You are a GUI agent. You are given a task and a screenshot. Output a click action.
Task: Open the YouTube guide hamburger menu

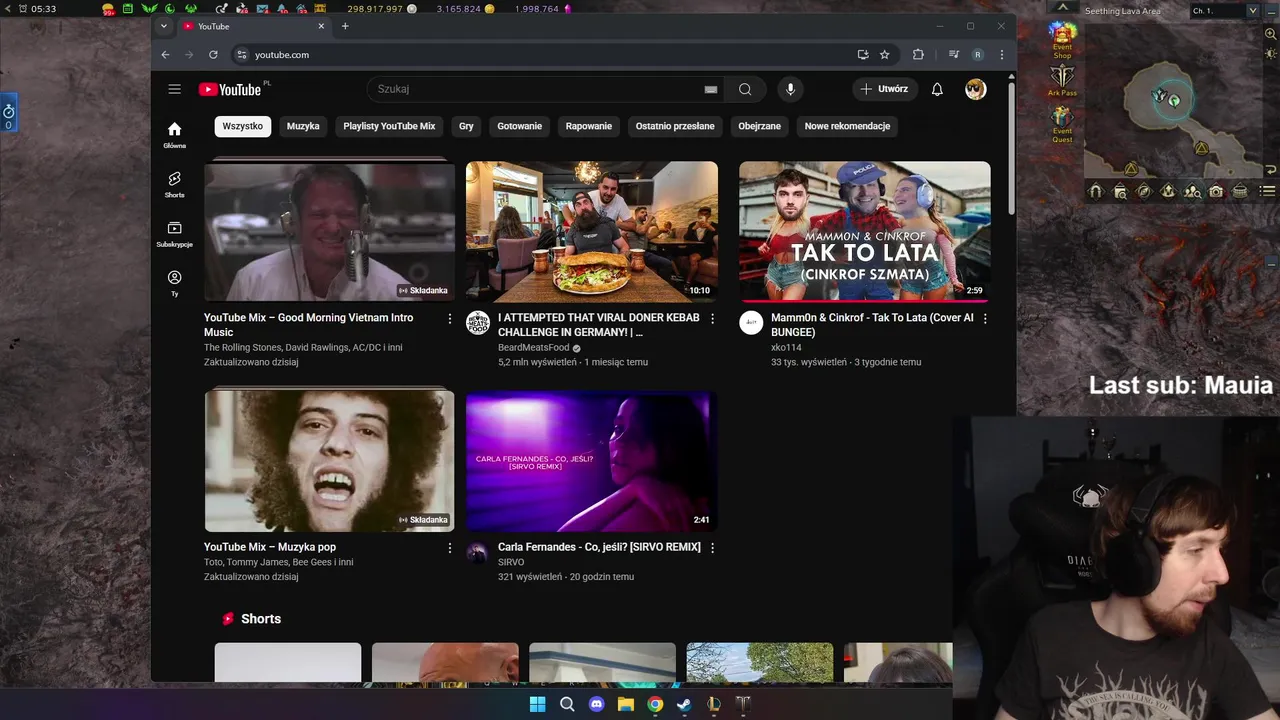pos(174,89)
